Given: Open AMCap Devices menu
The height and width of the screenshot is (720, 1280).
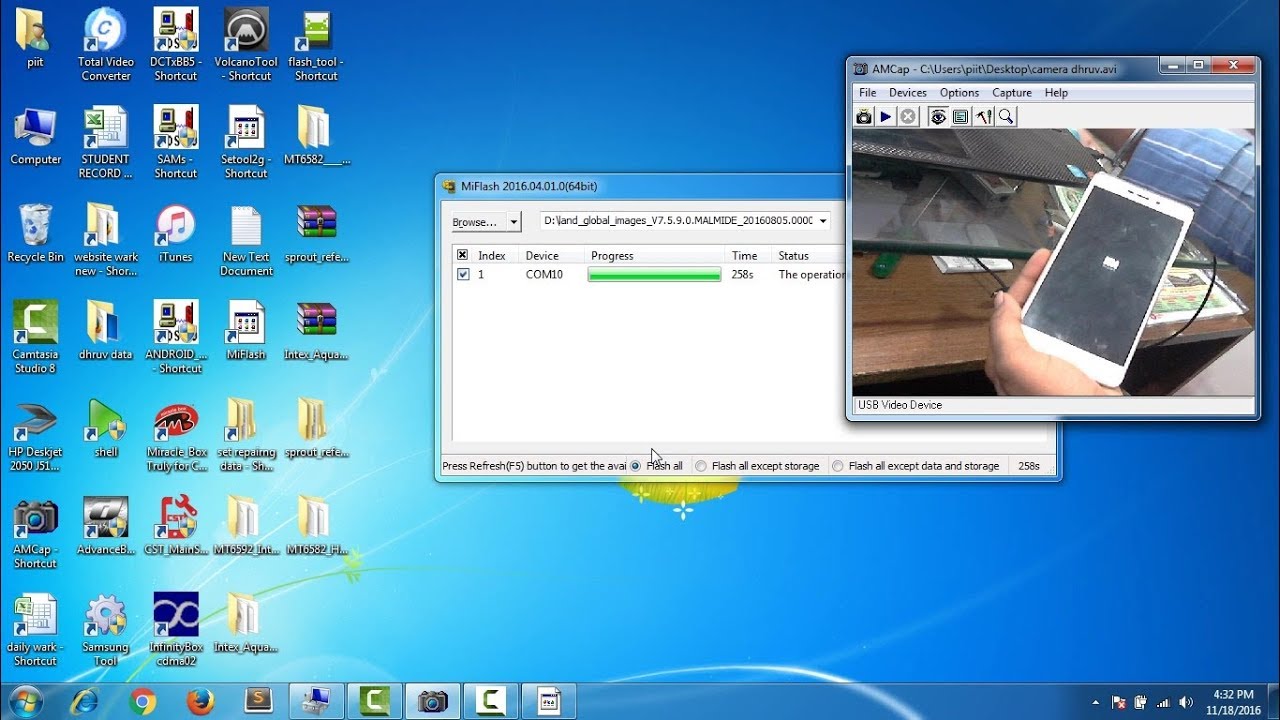Looking at the screenshot, I should (x=908, y=93).
